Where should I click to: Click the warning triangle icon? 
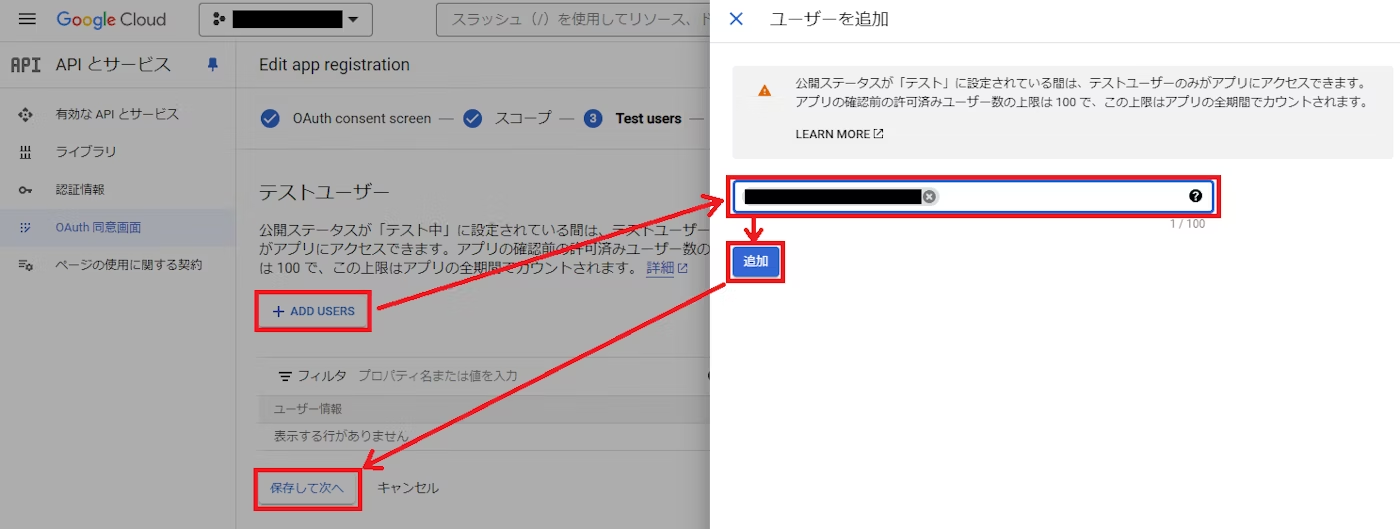click(765, 90)
